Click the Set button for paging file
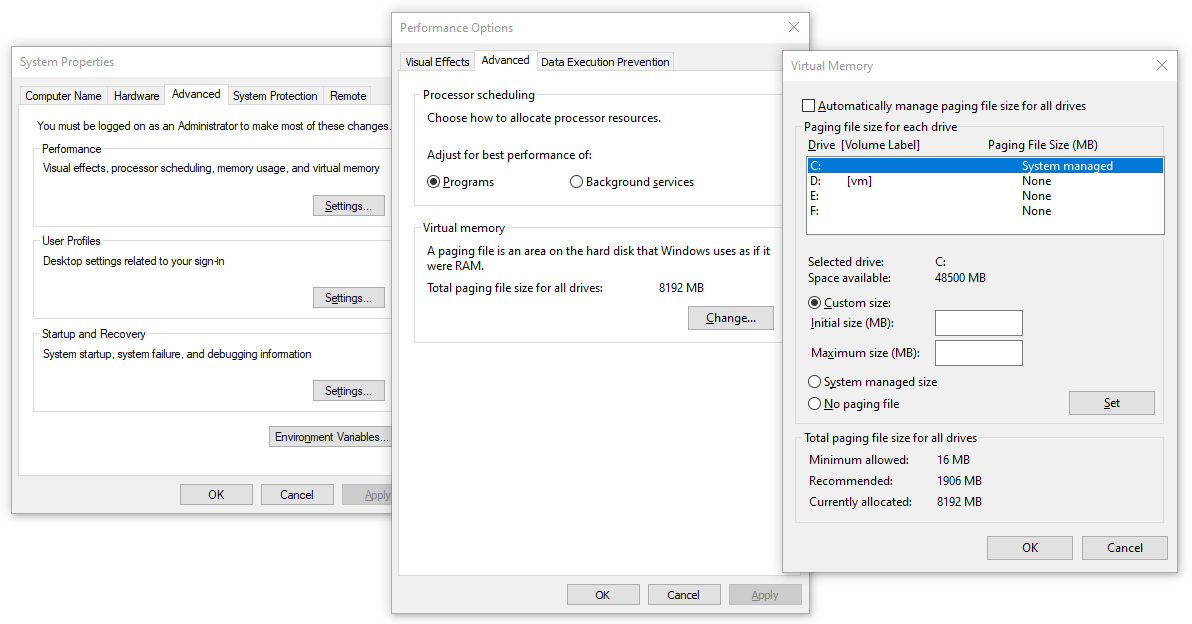Viewport: 1192px width, 624px height. 1111,403
